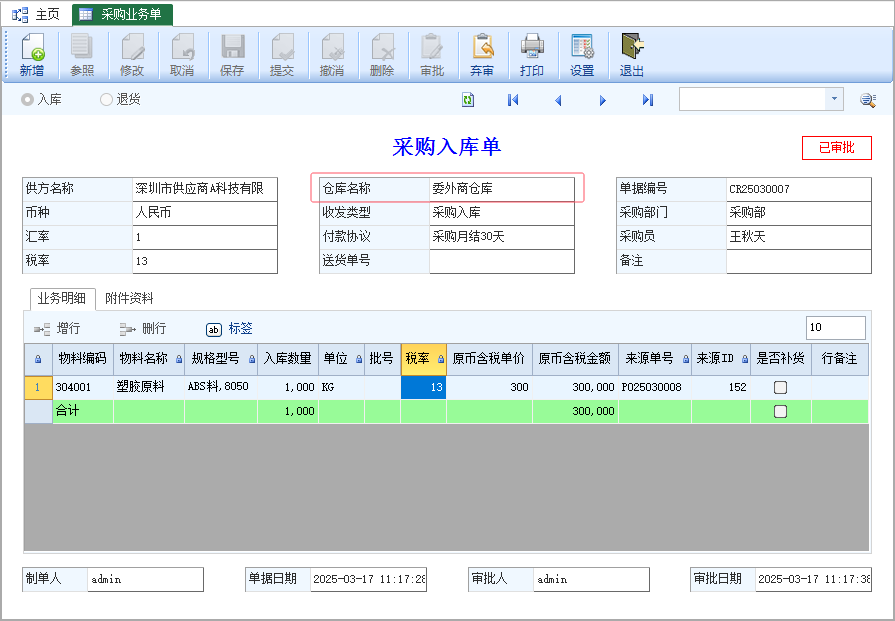Image resolution: width=895 pixels, height=621 pixels.
Task: Open the record search dropdown arrow
Action: [x=834, y=99]
